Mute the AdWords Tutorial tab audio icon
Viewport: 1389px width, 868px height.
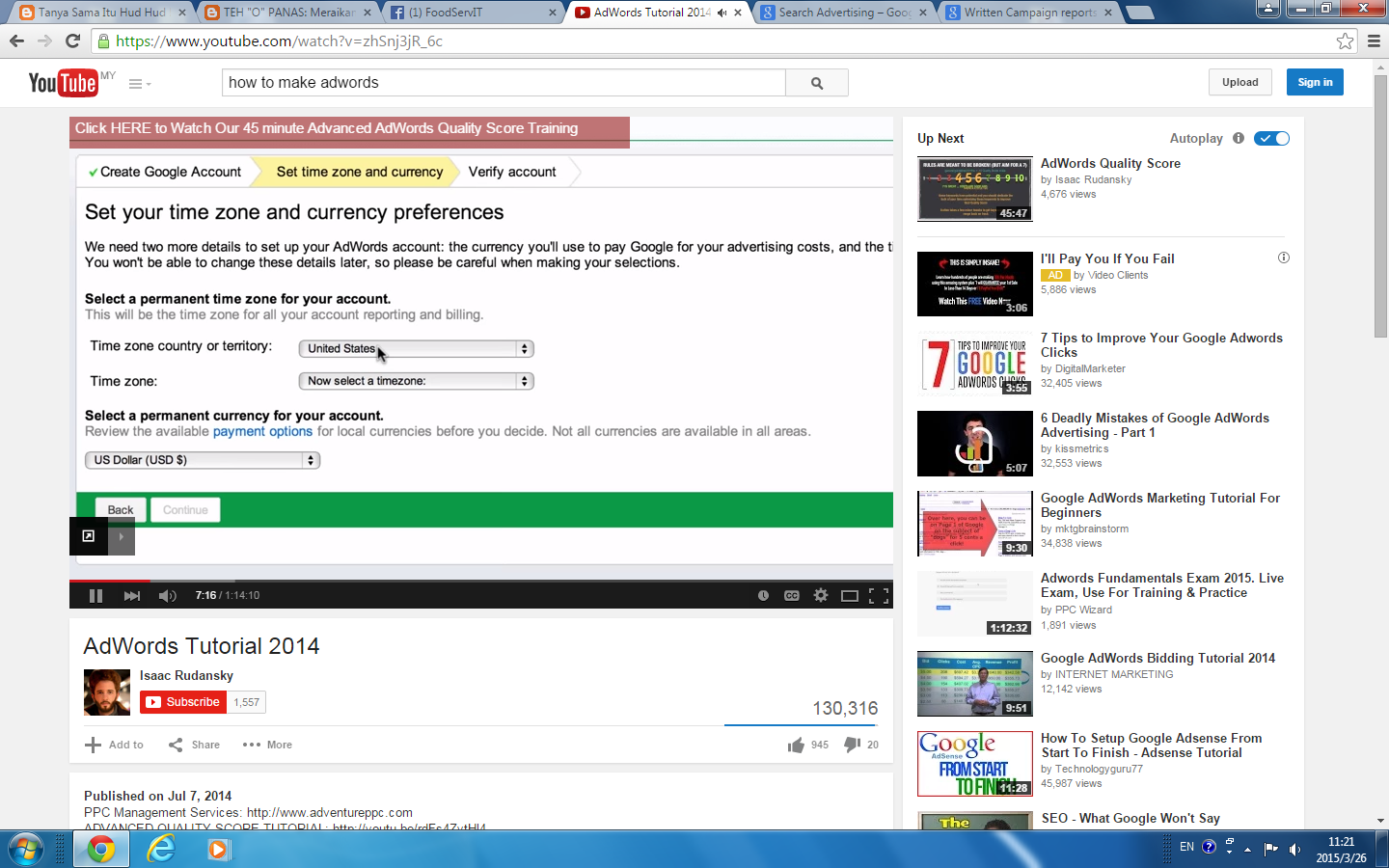click(x=722, y=13)
